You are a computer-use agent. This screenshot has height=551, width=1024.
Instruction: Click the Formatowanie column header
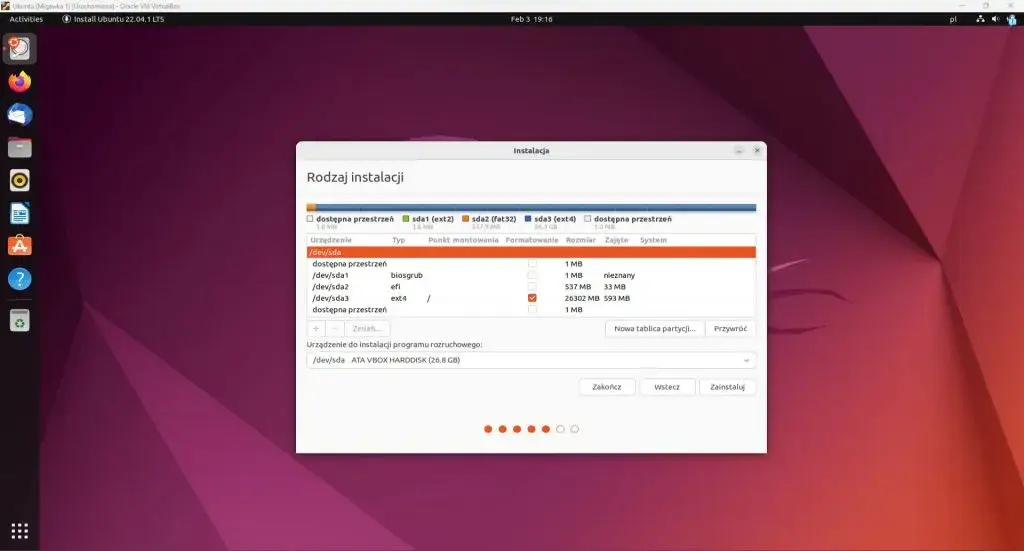pos(532,240)
